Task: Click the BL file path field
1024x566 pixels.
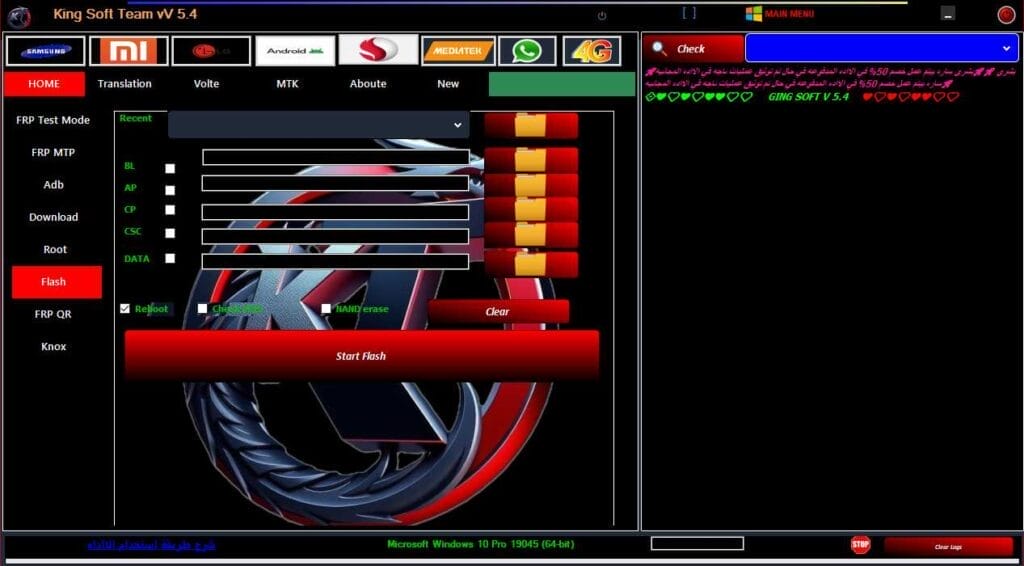Action: [x=336, y=157]
